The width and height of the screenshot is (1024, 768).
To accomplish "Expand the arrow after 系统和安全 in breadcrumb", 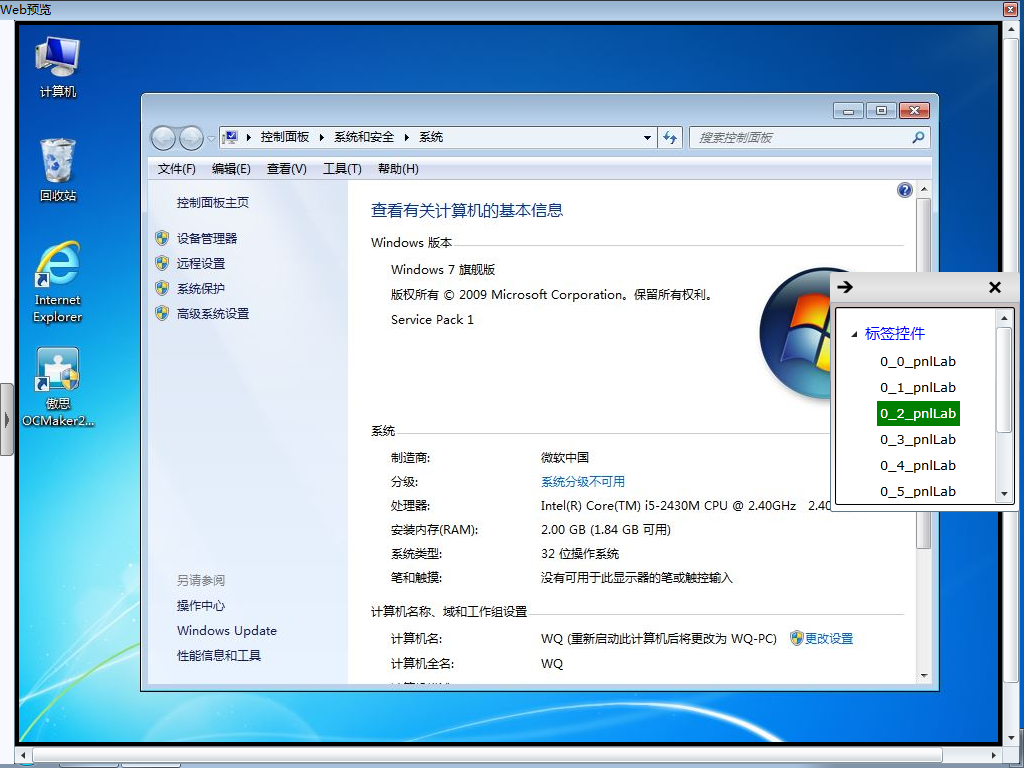I will click(x=406, y=137).
